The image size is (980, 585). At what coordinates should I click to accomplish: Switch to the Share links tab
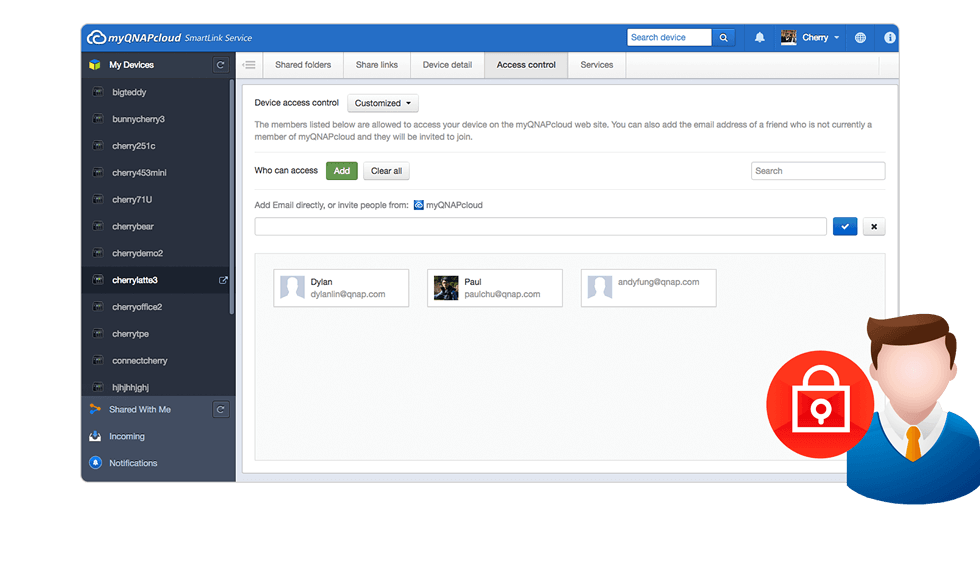pos(376,65)
